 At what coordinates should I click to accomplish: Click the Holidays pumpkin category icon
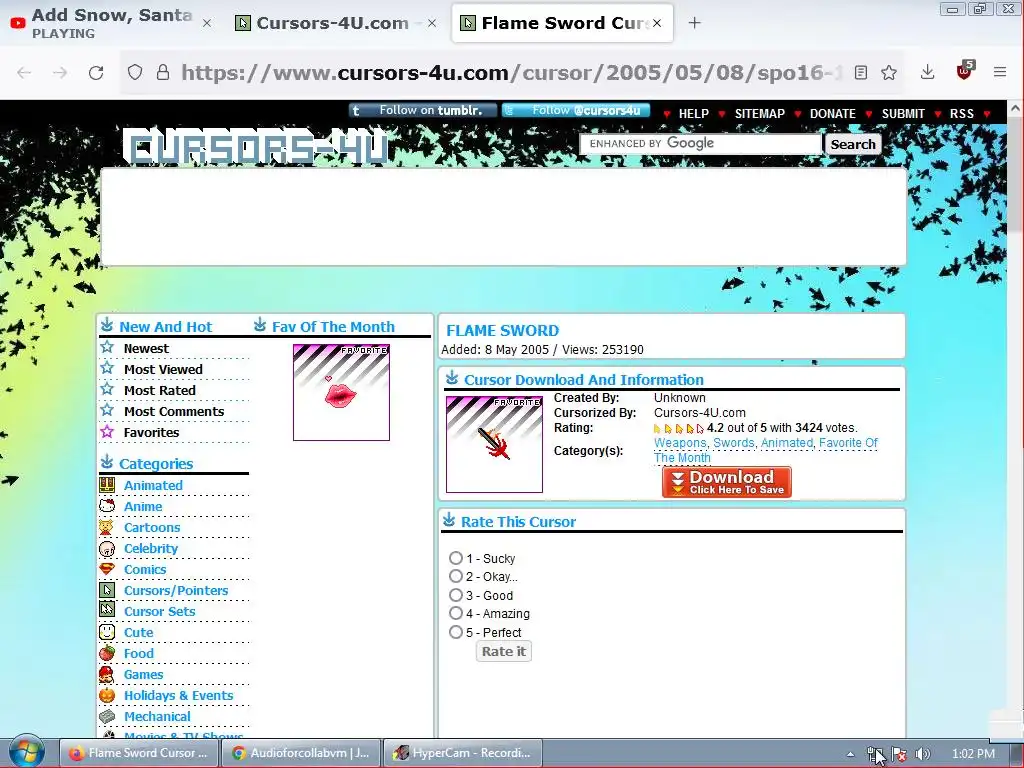(107, 695)
